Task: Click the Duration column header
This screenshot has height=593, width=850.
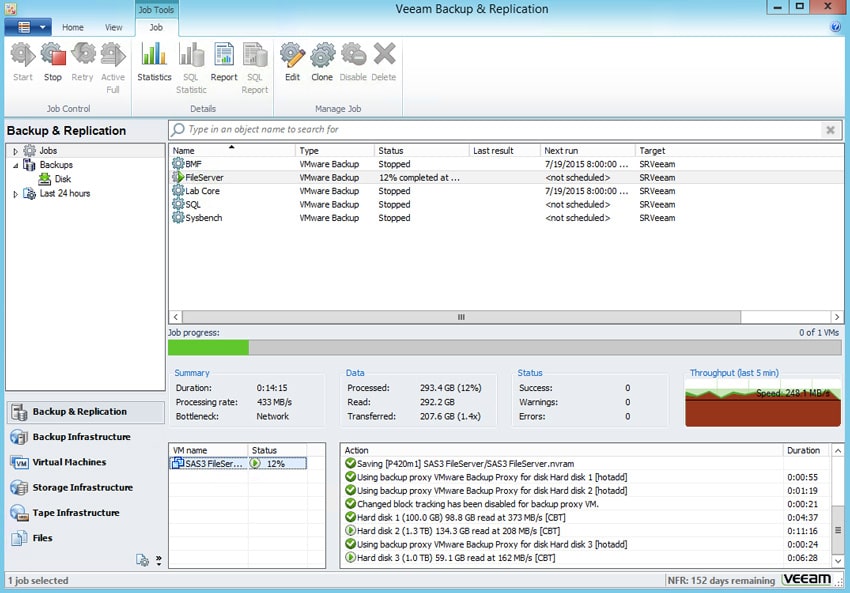Action: tap(806, 450)
